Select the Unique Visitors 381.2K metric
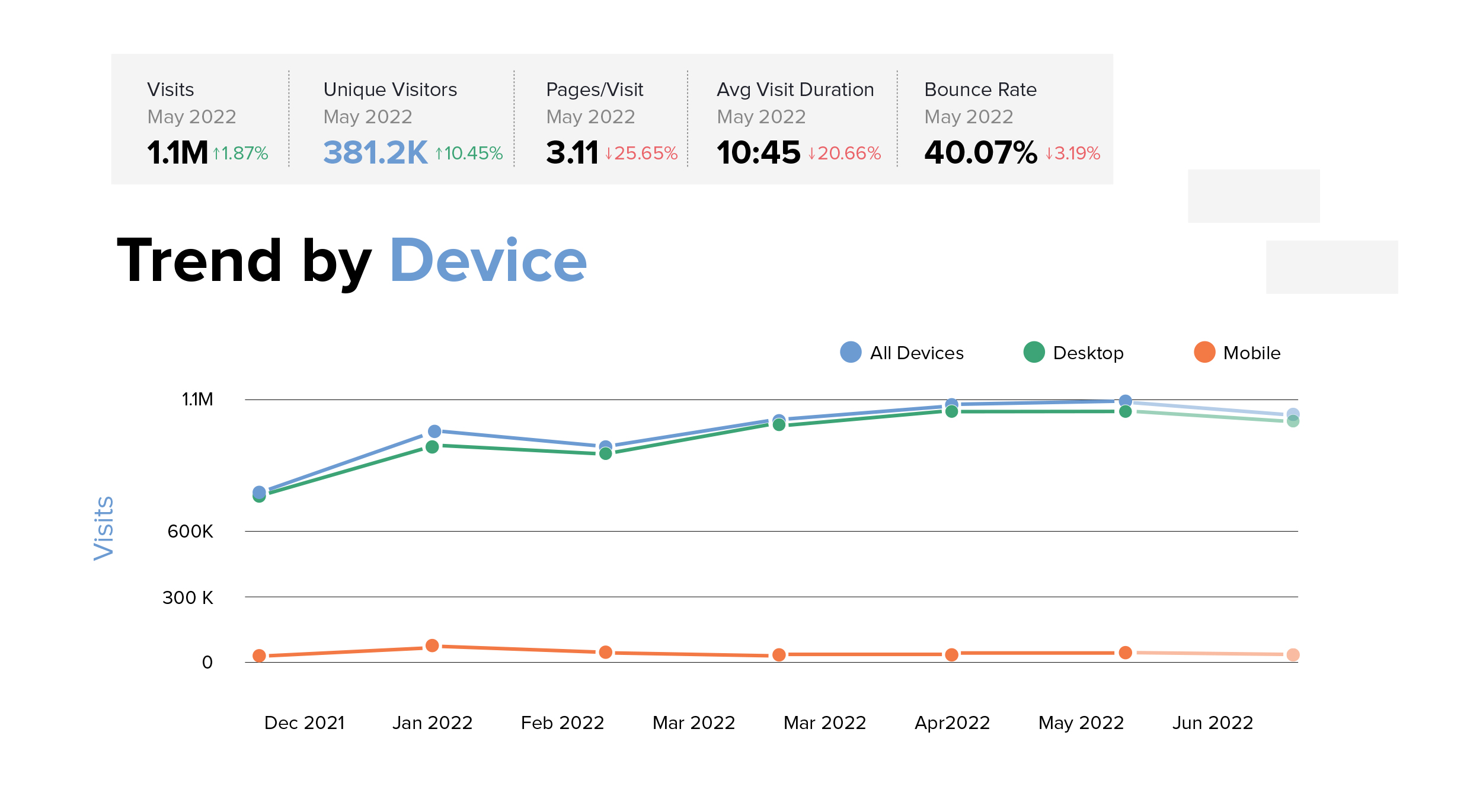Screen dimensions: 1470x812 tap(375, 152)
